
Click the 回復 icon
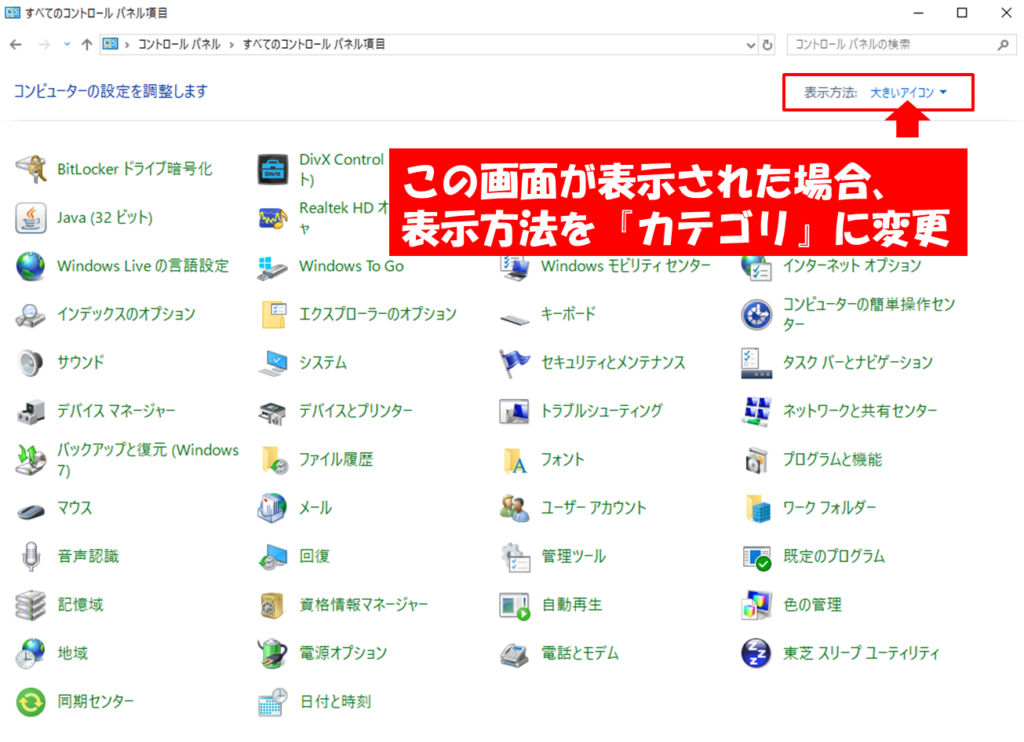point(272,556)
